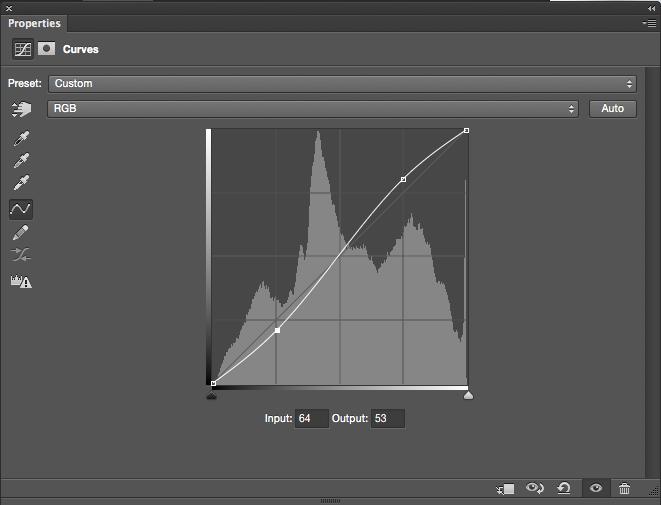661x505 pixels.
Task: Select the on-image targeted adjustment hand tool
Action: (21, 108)
